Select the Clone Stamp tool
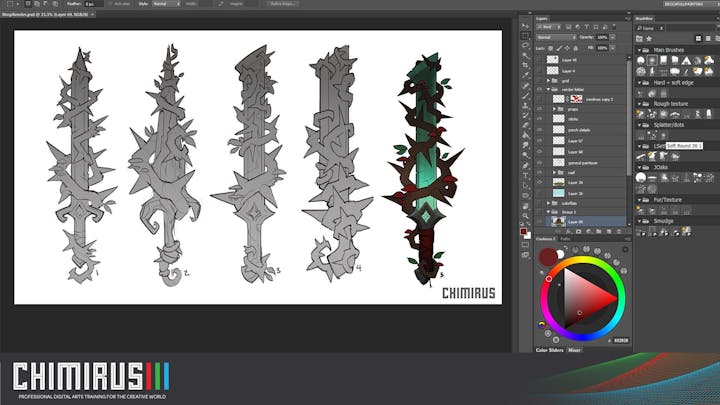Image resolution: width=720 pixels, height=405 pixels. [525, 106]
